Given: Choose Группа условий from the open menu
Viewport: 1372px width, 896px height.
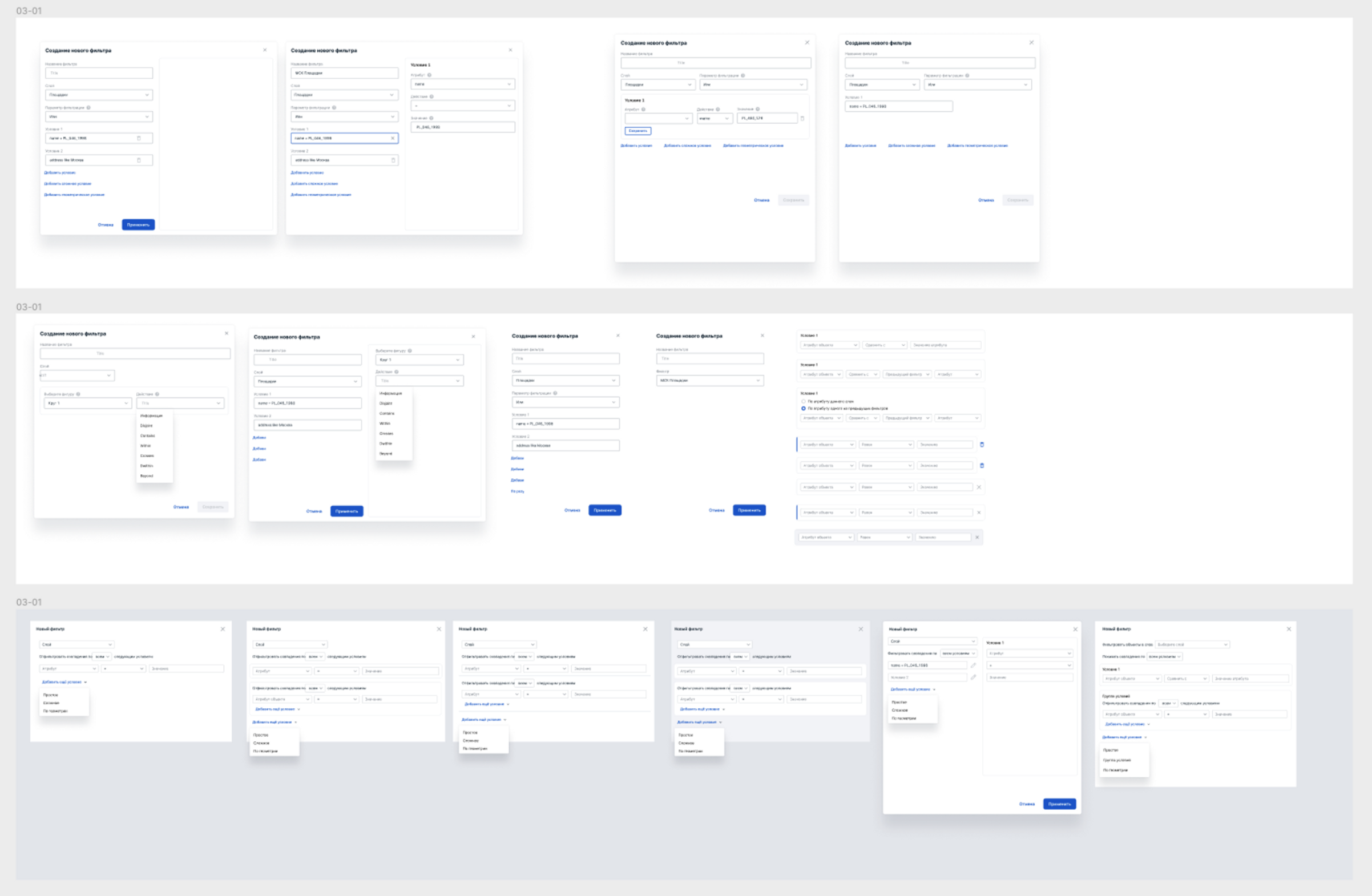Looking at the screenshot, I should point(1117,760).
